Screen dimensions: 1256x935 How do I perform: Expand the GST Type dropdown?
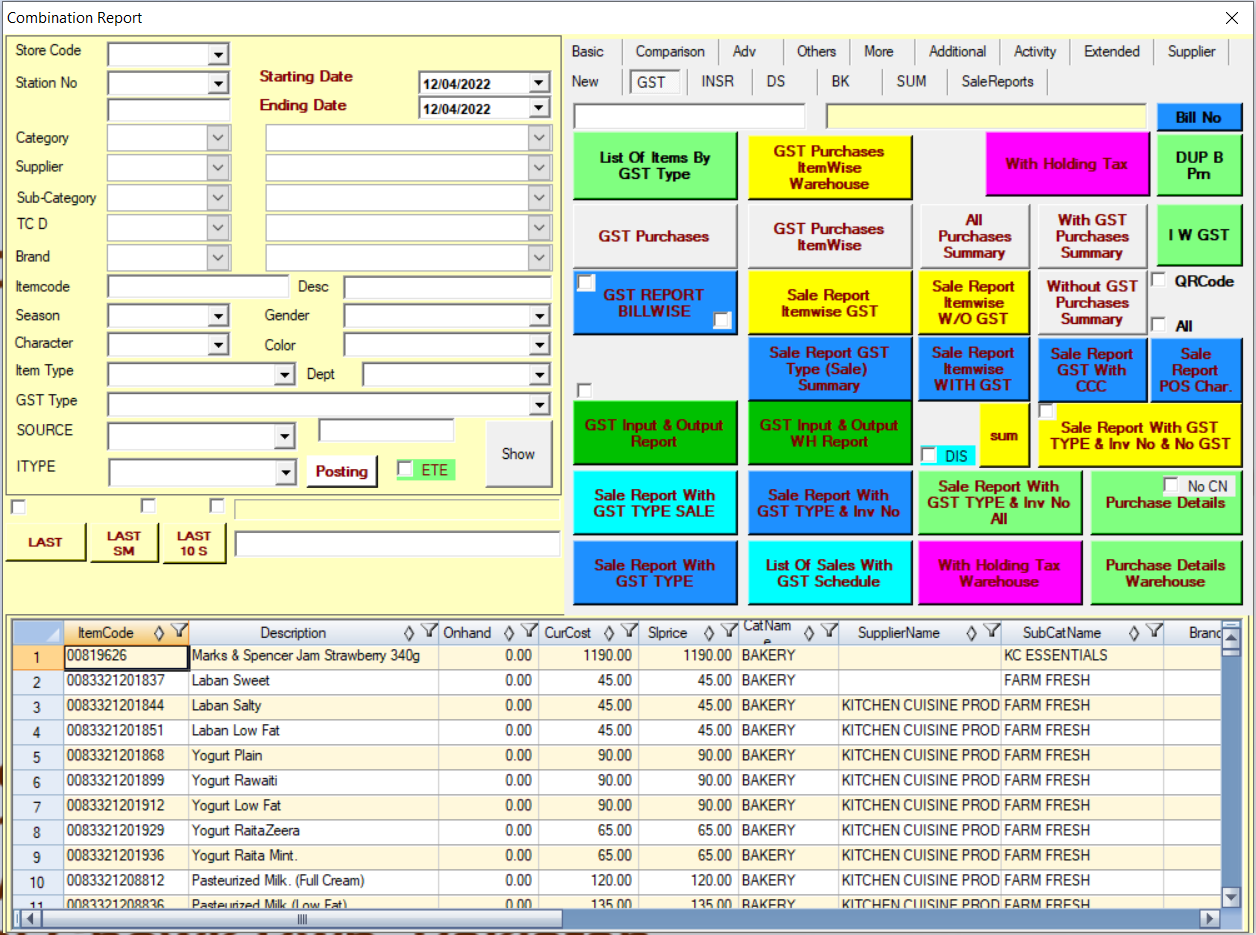tap(540, 405)
